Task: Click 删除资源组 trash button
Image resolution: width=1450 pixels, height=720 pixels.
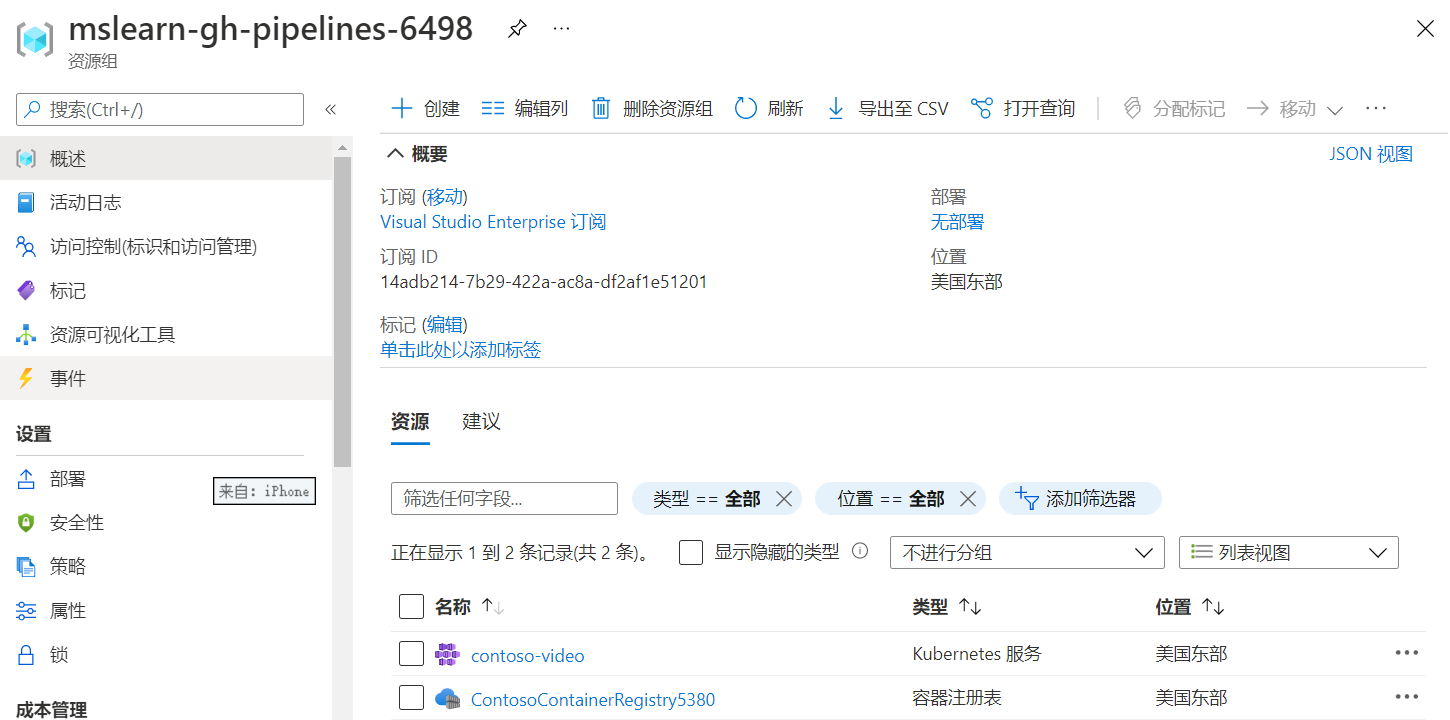Action: coord(652,109)
